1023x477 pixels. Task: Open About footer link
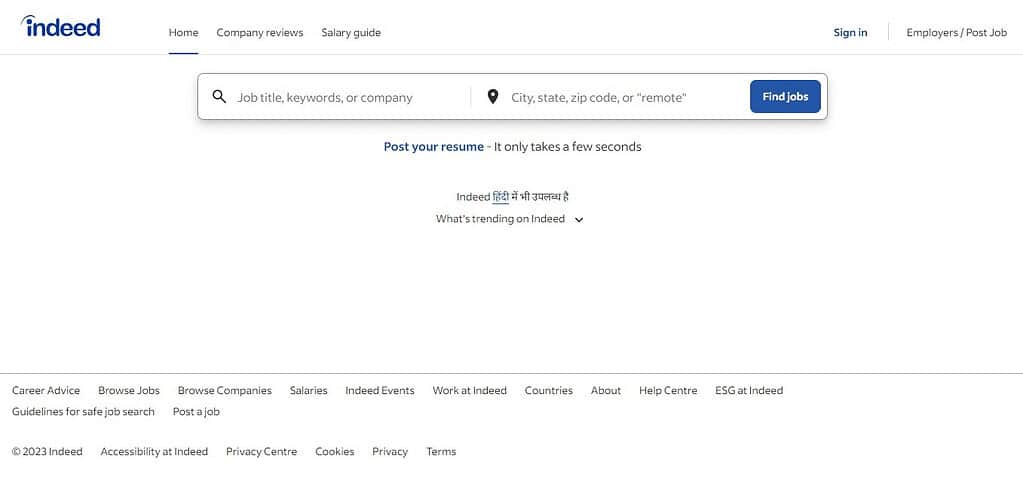tap(606, 390)
